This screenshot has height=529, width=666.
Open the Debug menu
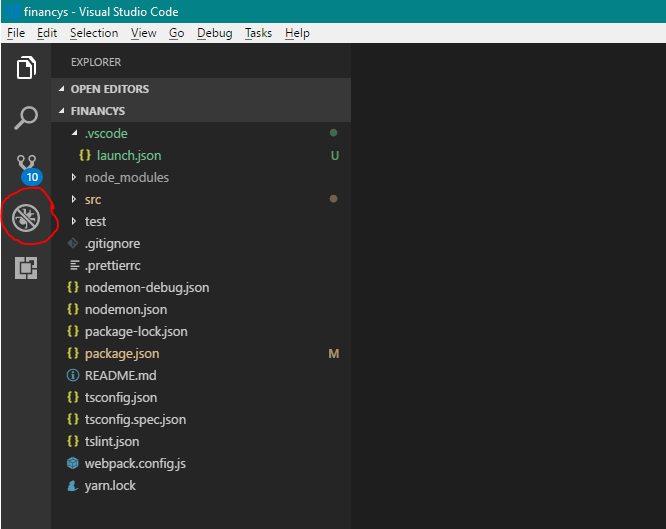(214, 33)
